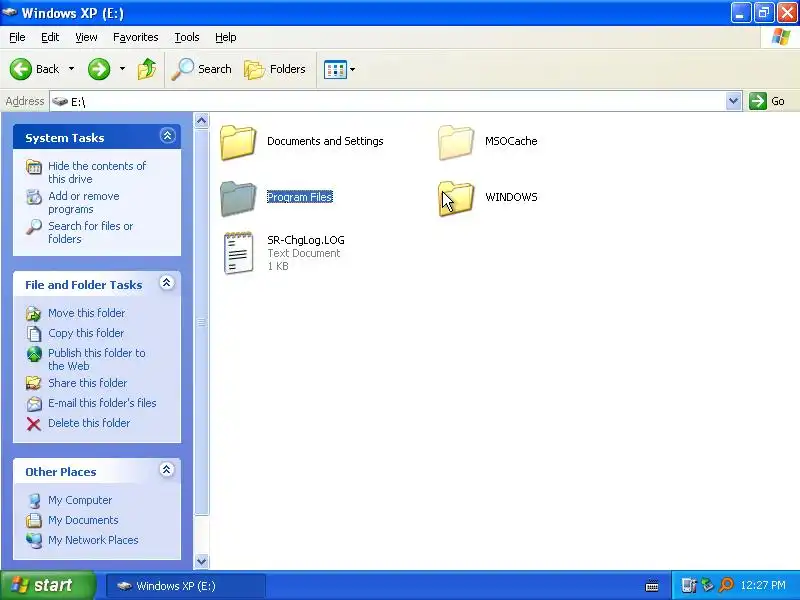800x600 pixels.
Task: Click the highlighted Program Files label
Action: [300, 197]
